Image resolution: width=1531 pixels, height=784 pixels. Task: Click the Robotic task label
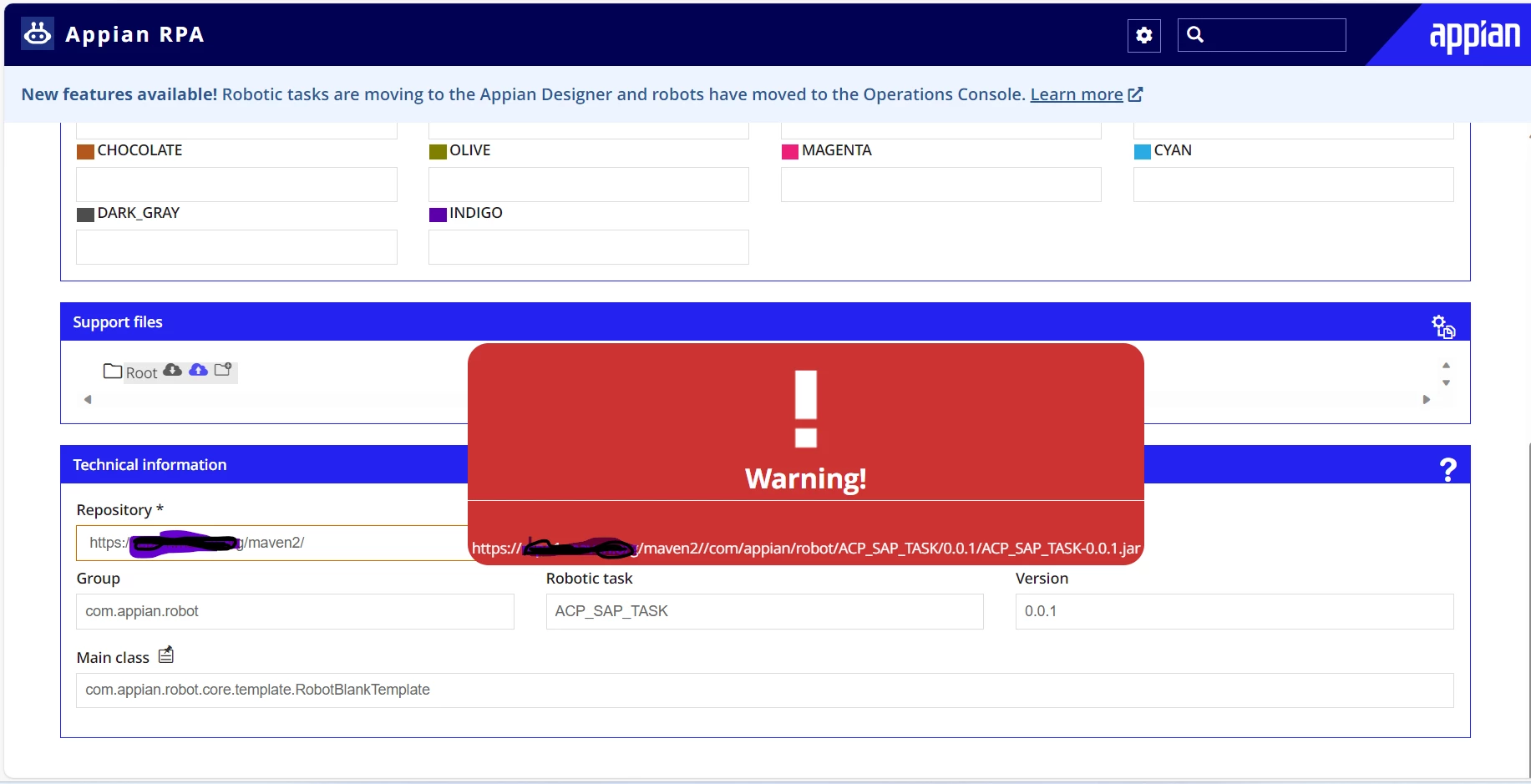click(589, 579)
